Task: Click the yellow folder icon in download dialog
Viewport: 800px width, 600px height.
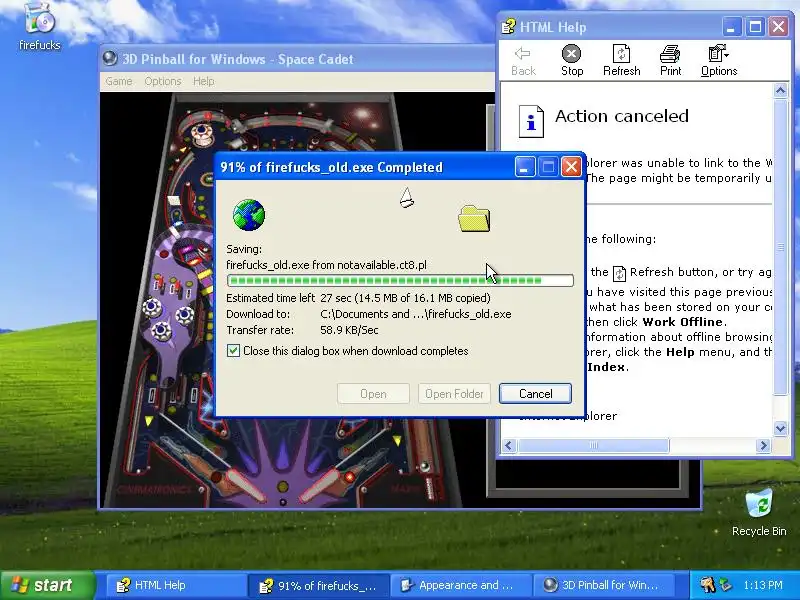Action: click(474, 218)
